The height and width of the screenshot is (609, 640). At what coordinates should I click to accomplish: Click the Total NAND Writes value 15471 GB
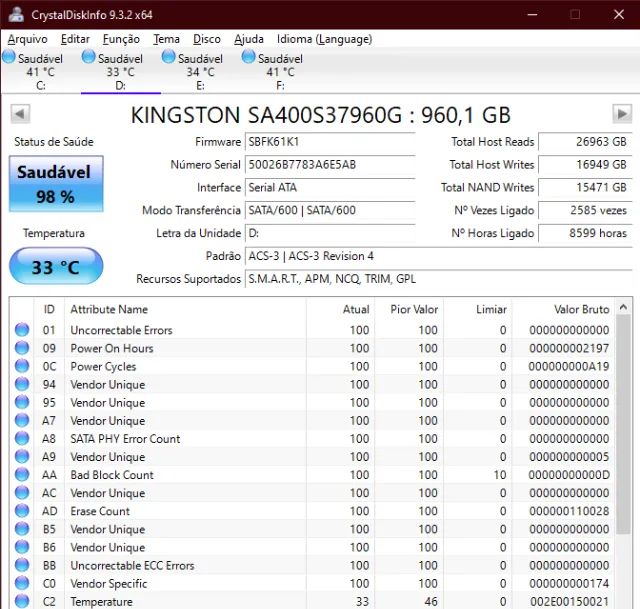585,187
